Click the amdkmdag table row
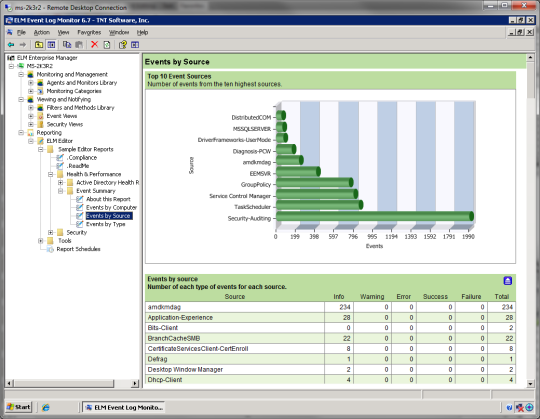This screenshot has width=540, height=419. 330,307
